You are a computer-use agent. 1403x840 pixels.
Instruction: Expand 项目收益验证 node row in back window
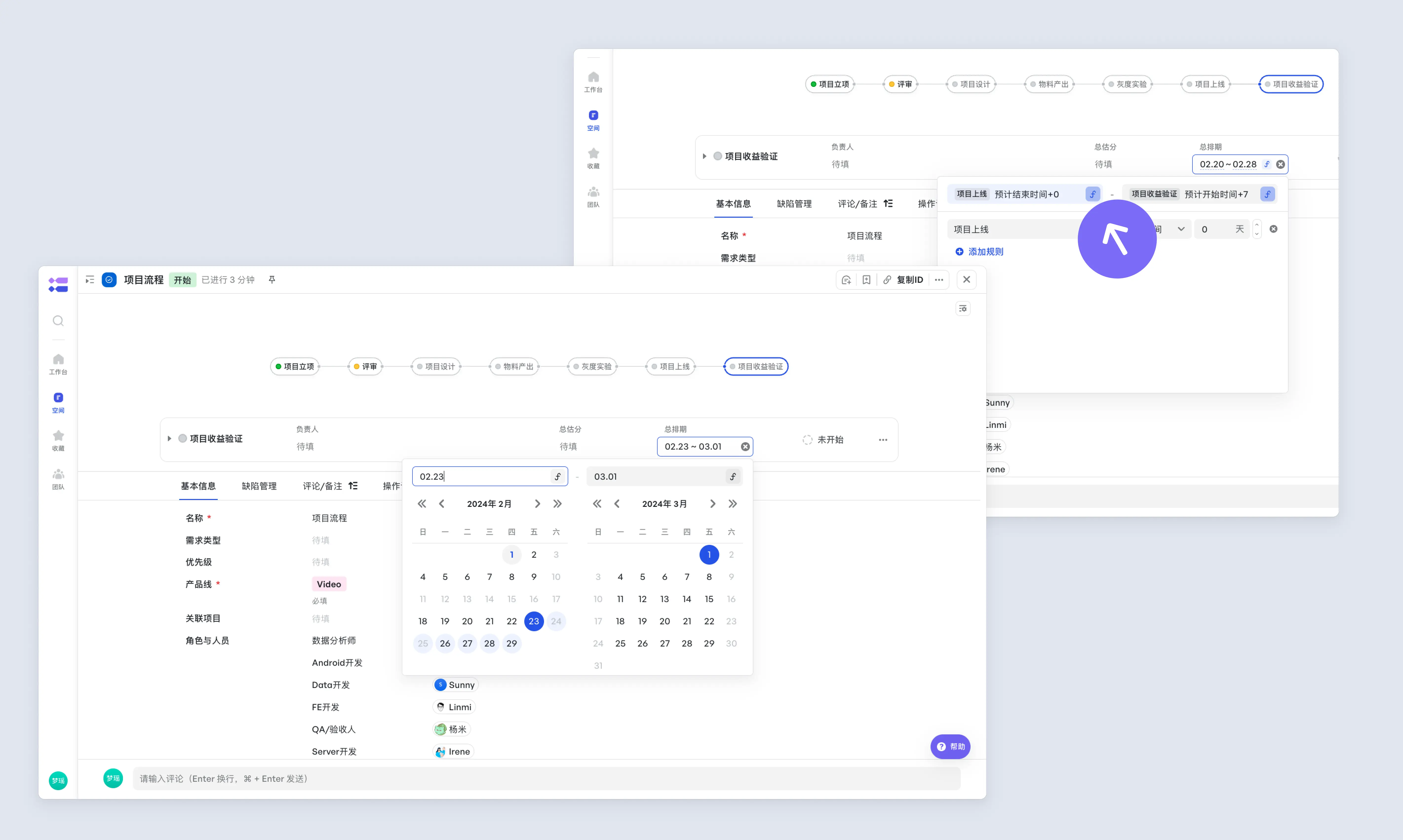click(x=704, y=156)
